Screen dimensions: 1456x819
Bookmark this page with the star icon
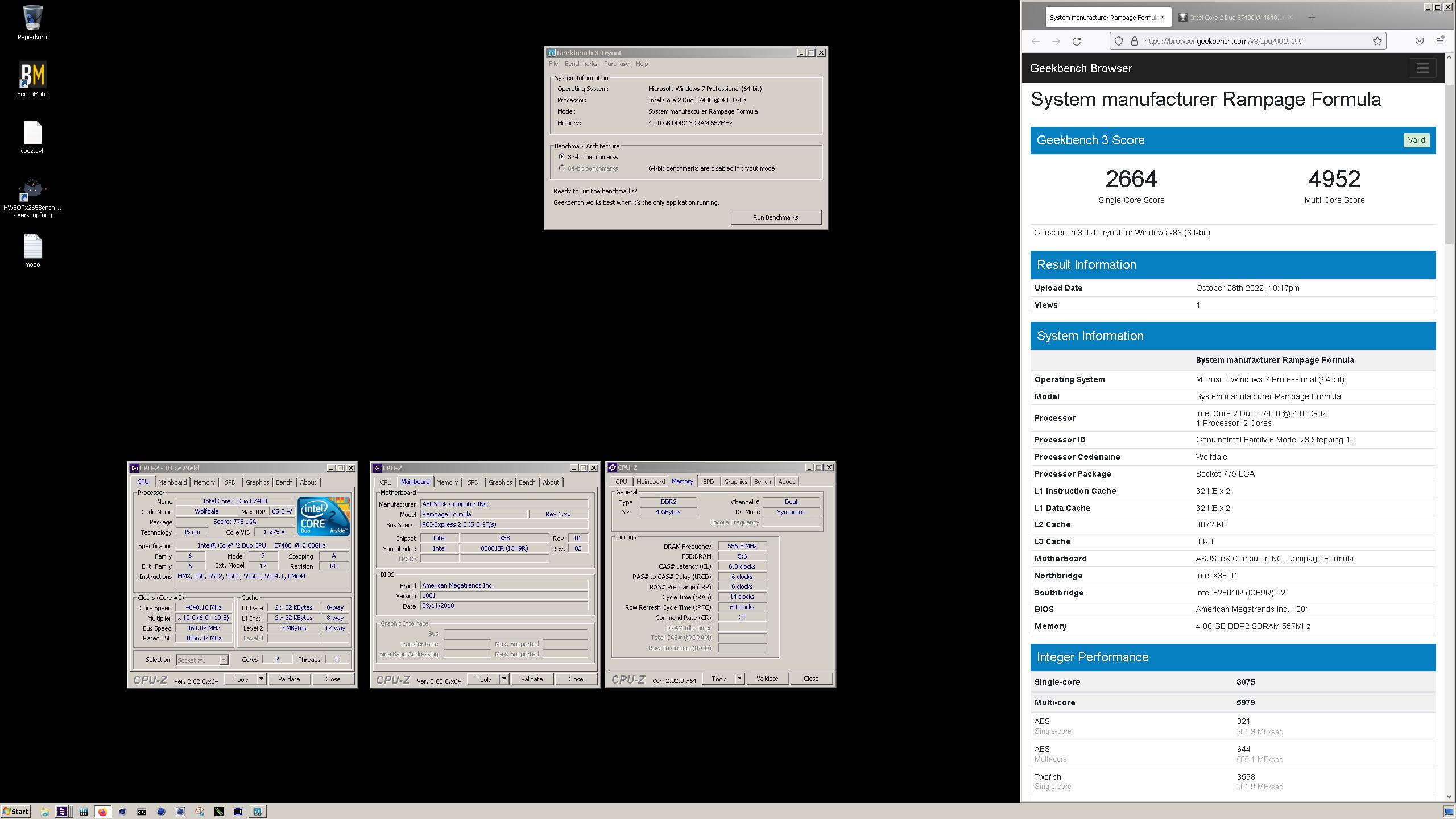(1377, 41)
